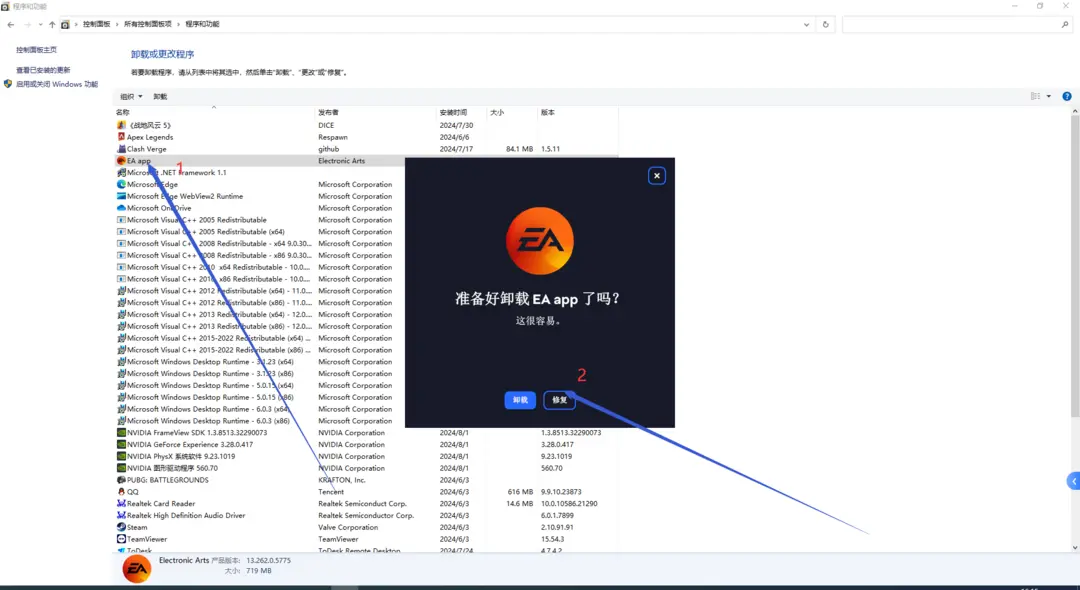The height and width of the screenshot is (590, 1080).
Task: Select the 《战地风云 5》 program icon
Action: 121,125
